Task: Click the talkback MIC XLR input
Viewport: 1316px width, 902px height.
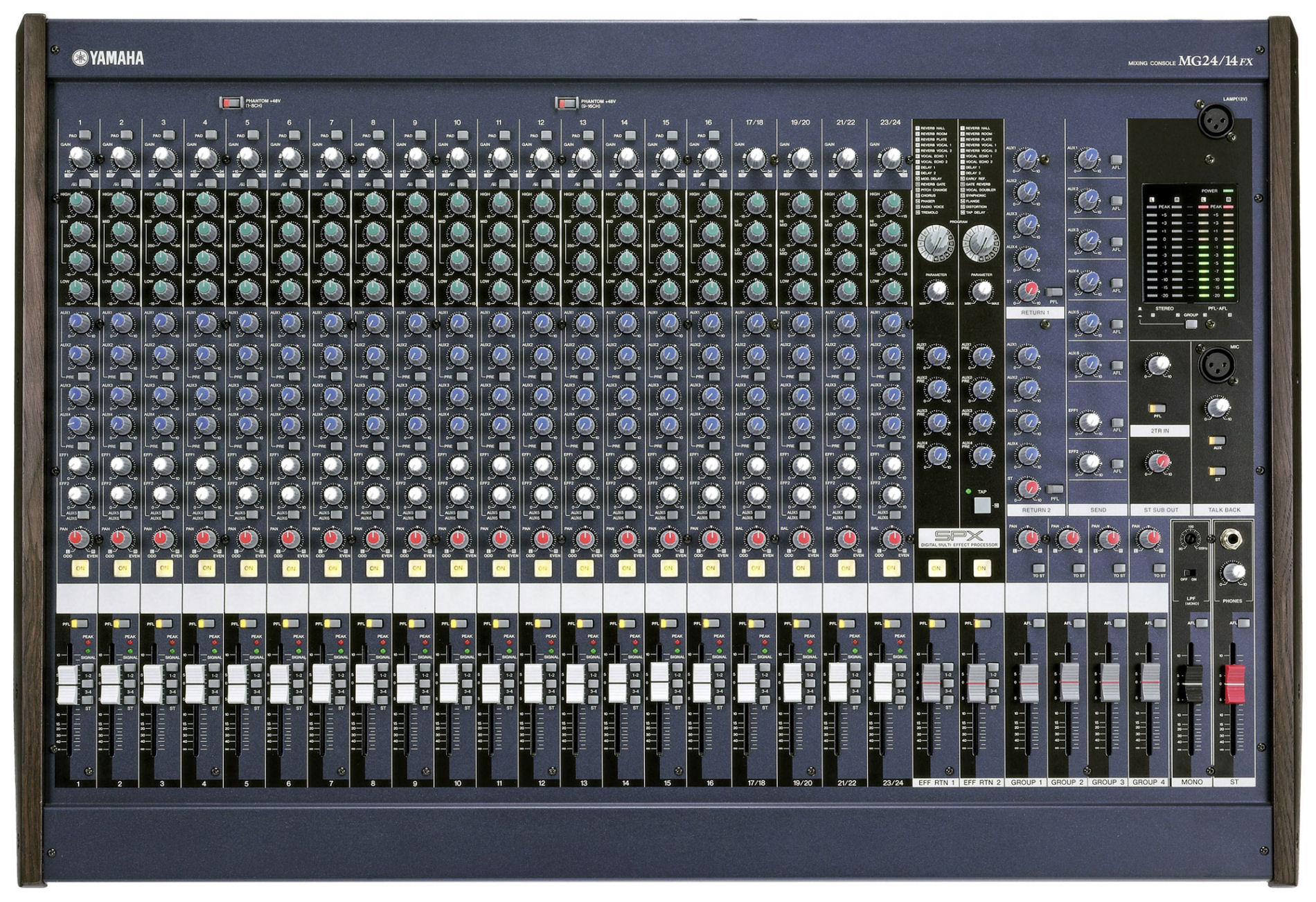Action: click(x=1216, y=364)
